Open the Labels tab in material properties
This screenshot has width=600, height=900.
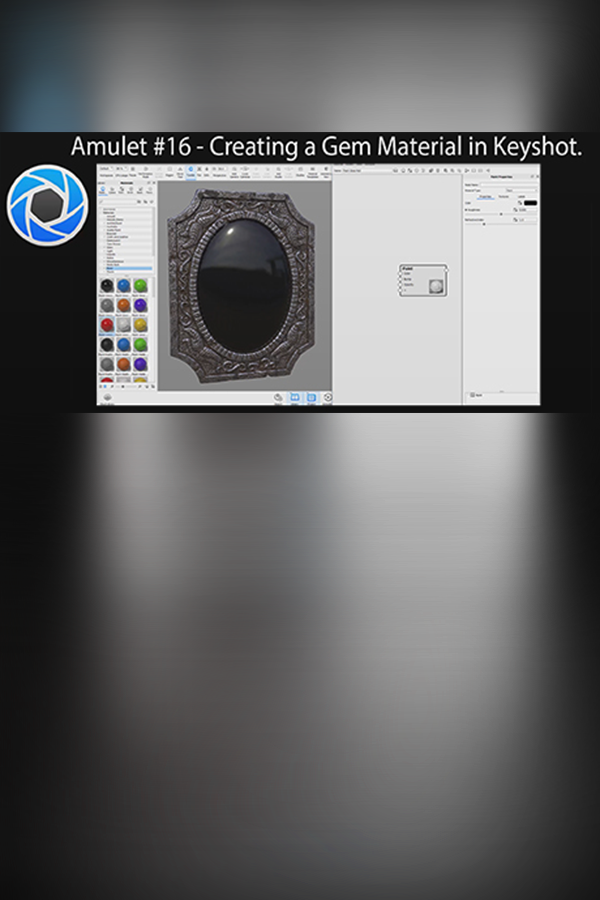(518, 197)
